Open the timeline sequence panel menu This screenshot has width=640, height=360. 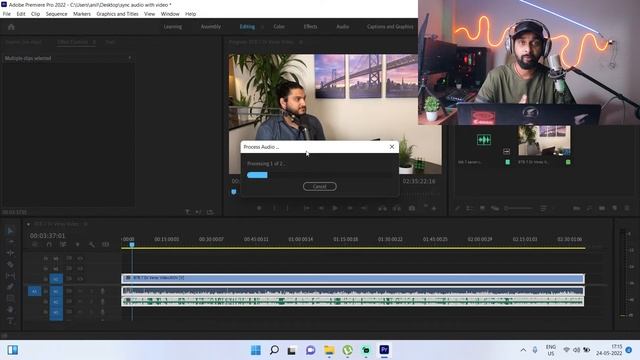85,224
